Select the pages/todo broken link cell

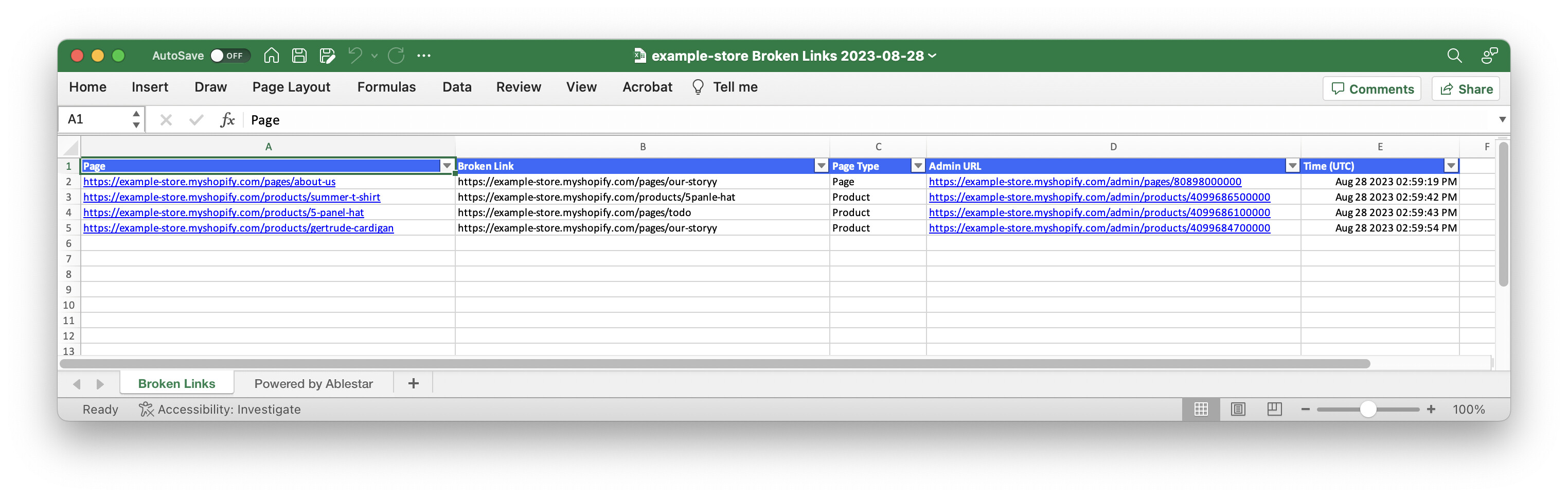point(642,212)
